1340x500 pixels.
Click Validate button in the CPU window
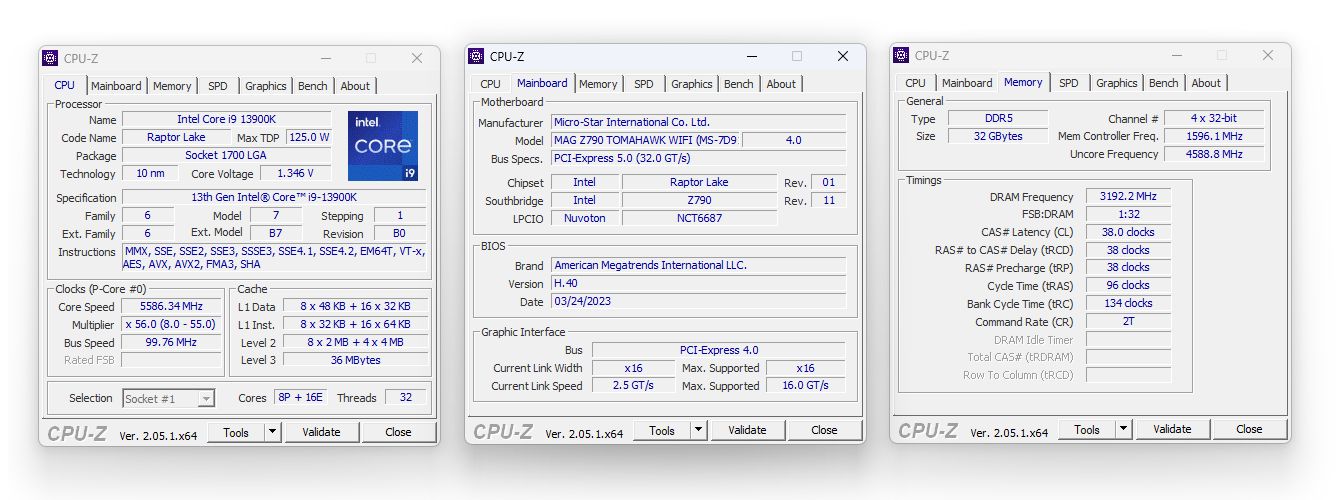[321, 432]
